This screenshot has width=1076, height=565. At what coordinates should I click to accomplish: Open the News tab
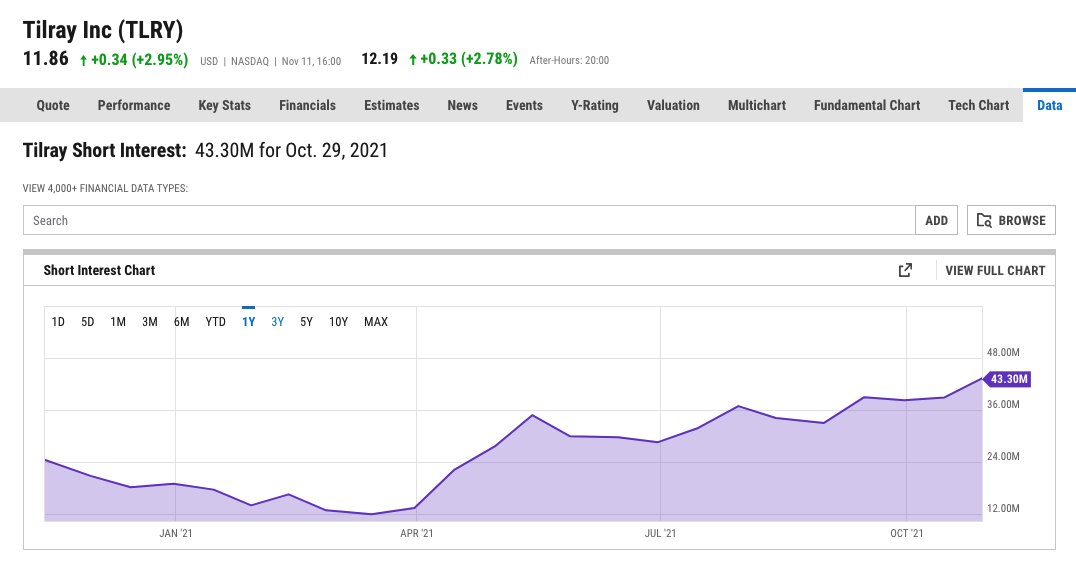point(463,105)
